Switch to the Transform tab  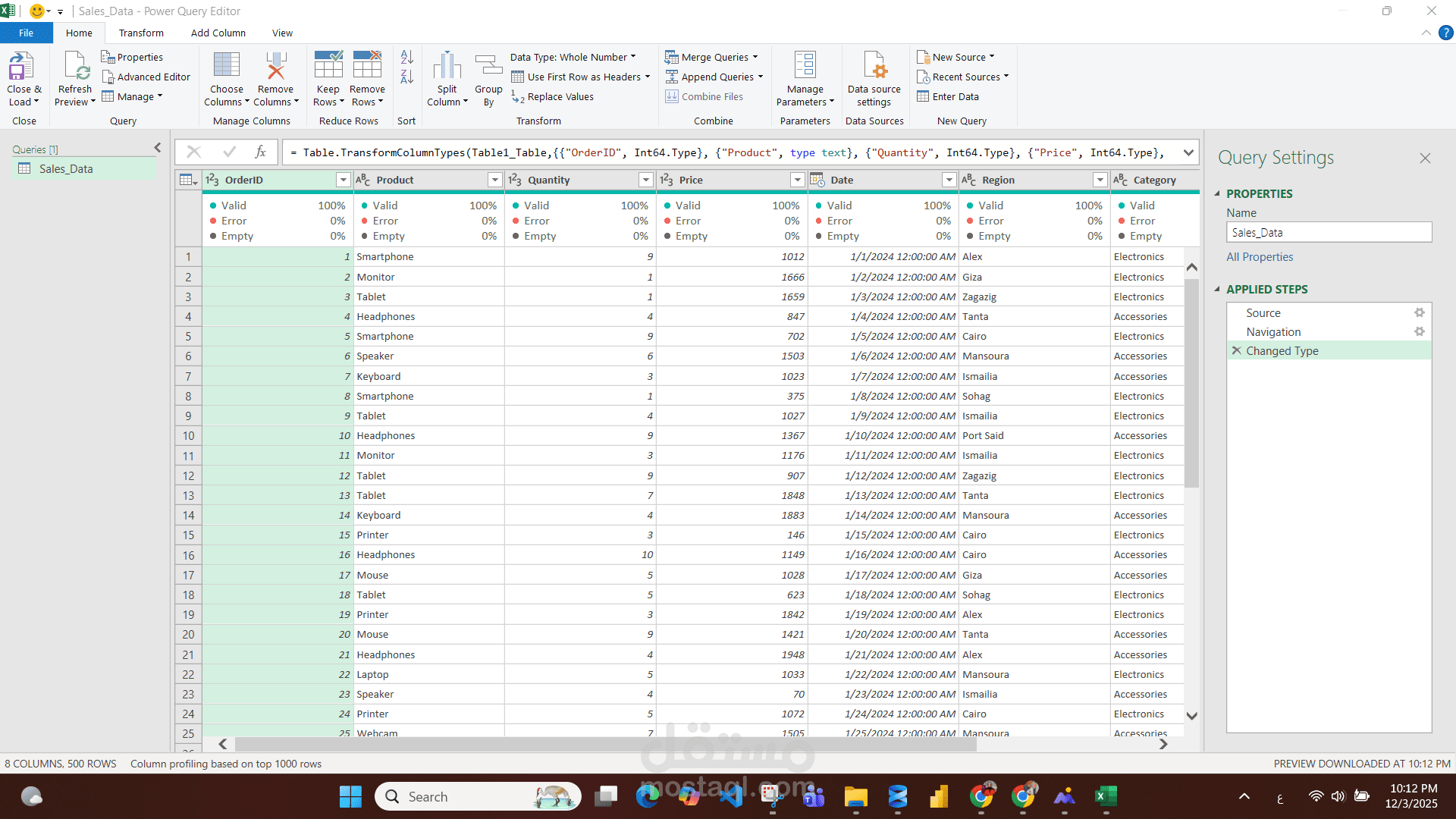point(141,33)
